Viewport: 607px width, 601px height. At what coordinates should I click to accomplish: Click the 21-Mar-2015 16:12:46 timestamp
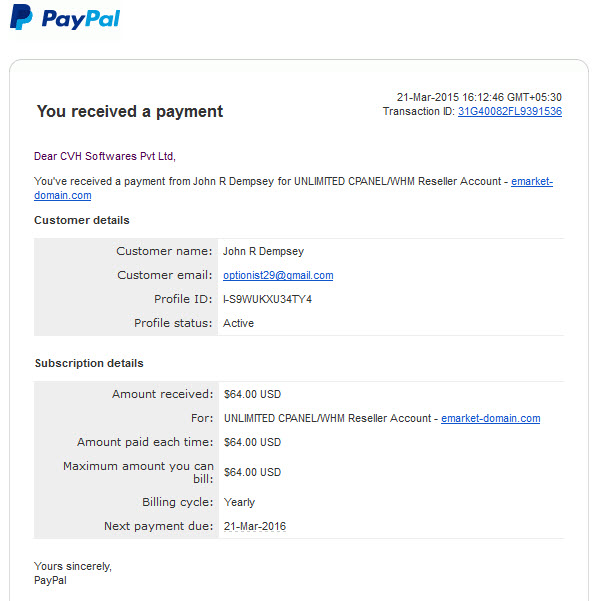click(479, 97)
